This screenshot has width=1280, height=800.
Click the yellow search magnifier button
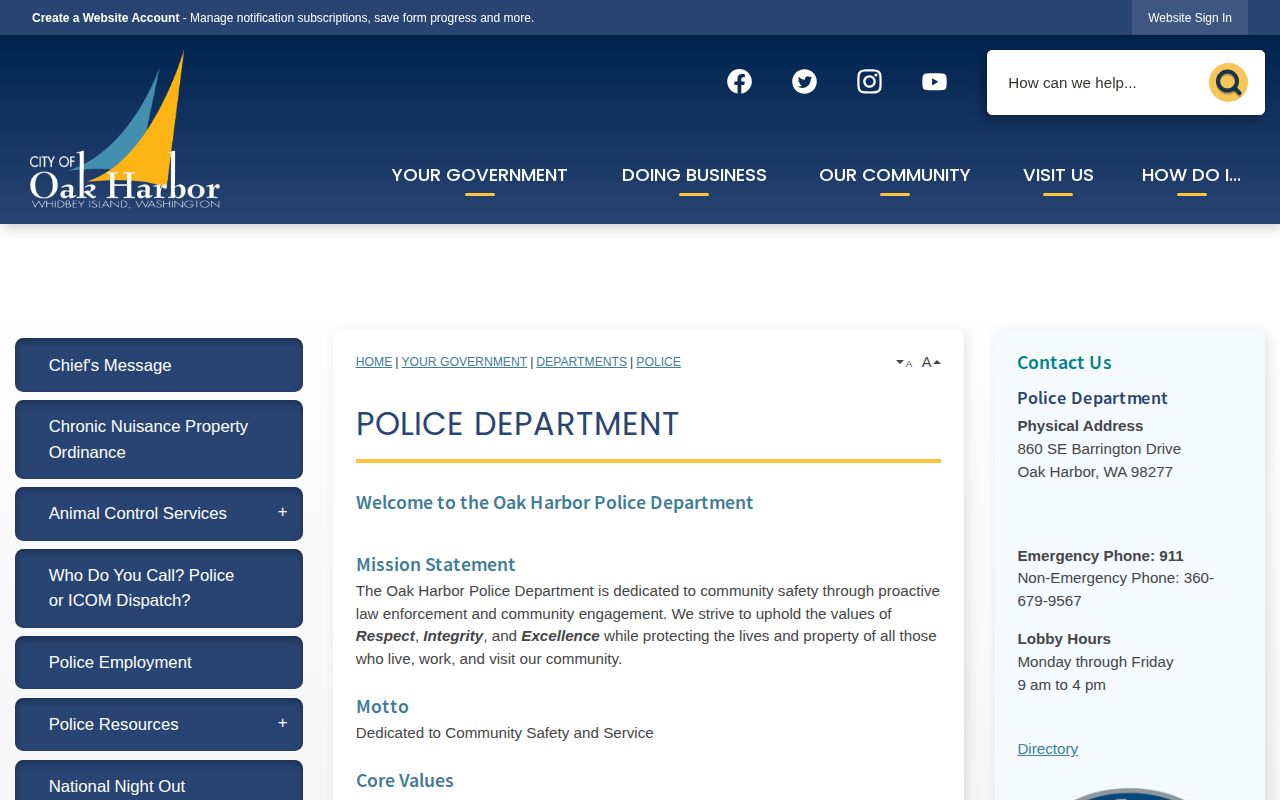click(x=1228, y=83)
